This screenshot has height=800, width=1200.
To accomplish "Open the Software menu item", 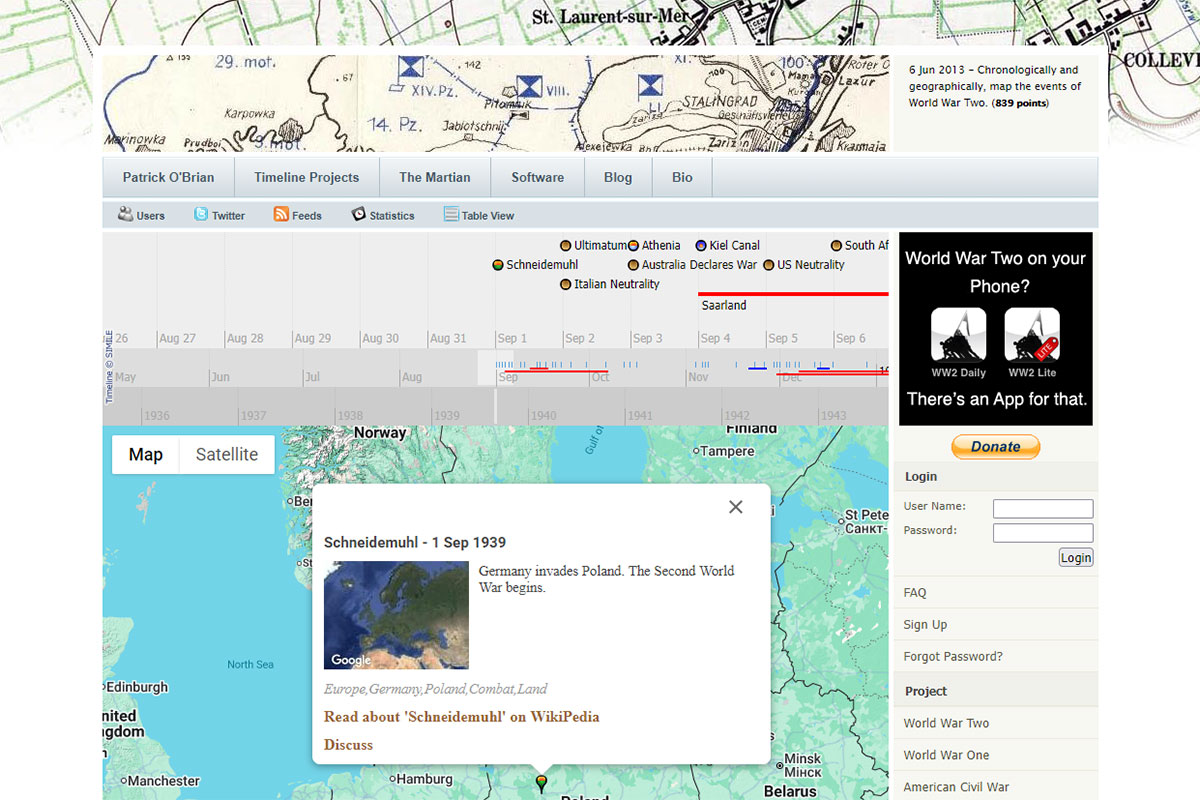I will pyautogui.click(x=538, y=178).
